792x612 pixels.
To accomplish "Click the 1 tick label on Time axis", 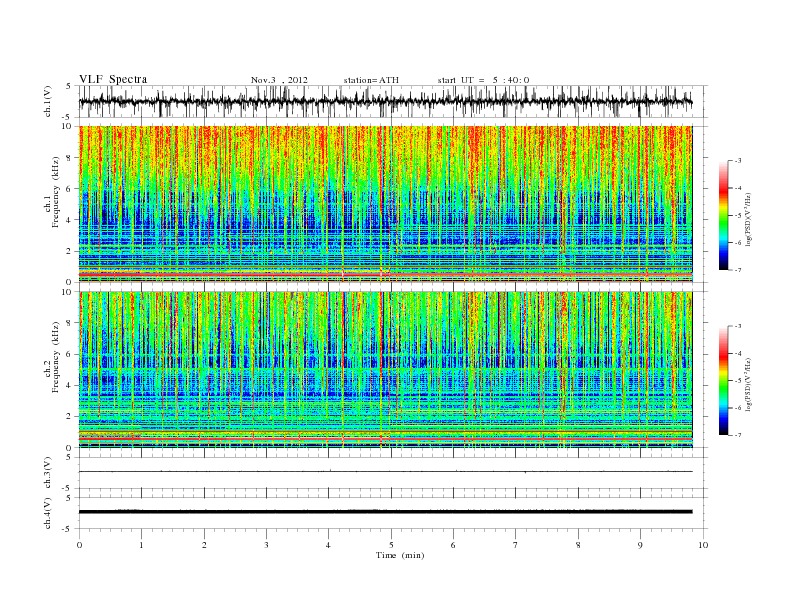I will coord(141,545).
